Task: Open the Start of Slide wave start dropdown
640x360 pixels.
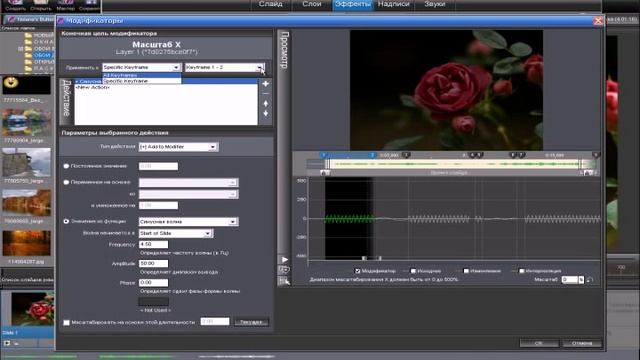Action: coord(176,233)
